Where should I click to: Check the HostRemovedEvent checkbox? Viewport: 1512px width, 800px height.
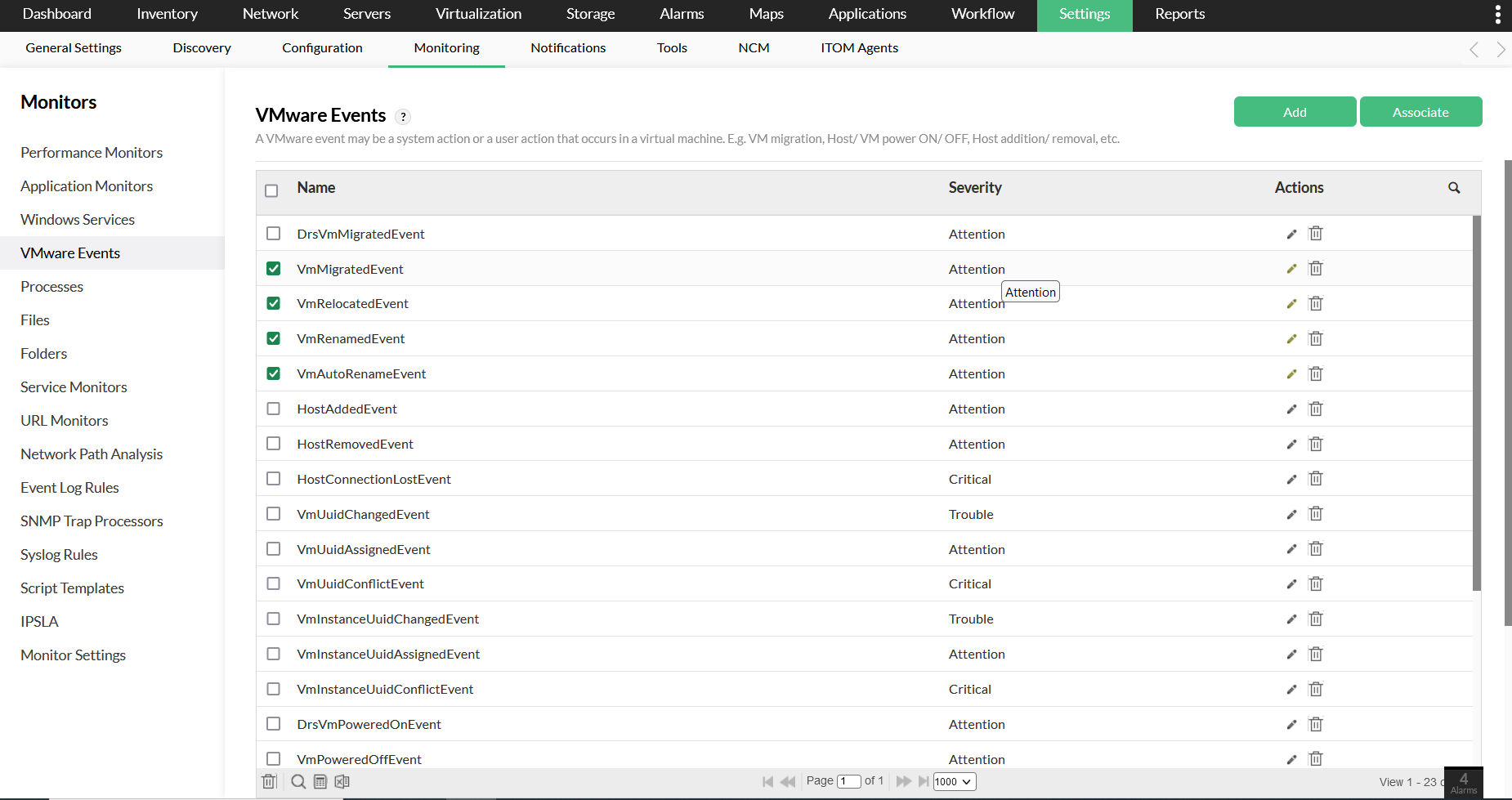click(274, 444)
